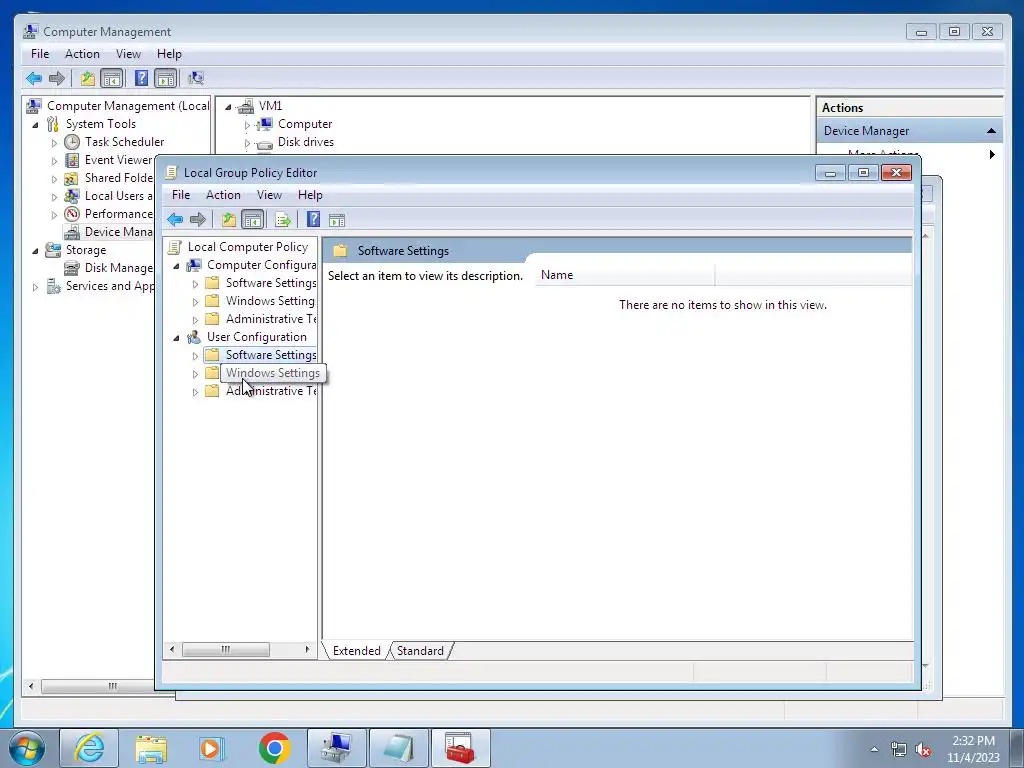Launch Internet Explorer from taskbar
The image size is (1024, 768).
[89, 748]
